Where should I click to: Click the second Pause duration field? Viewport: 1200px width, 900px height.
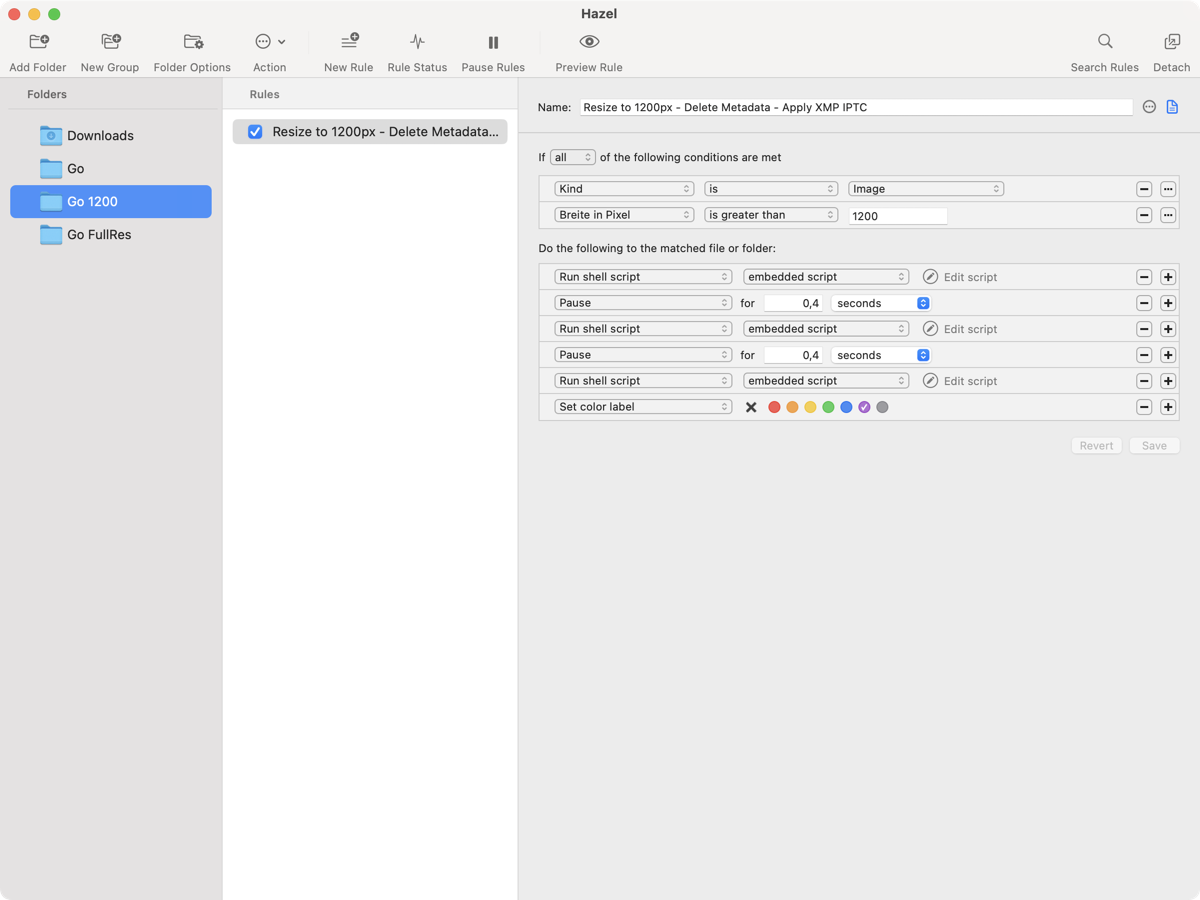point(794,355)
